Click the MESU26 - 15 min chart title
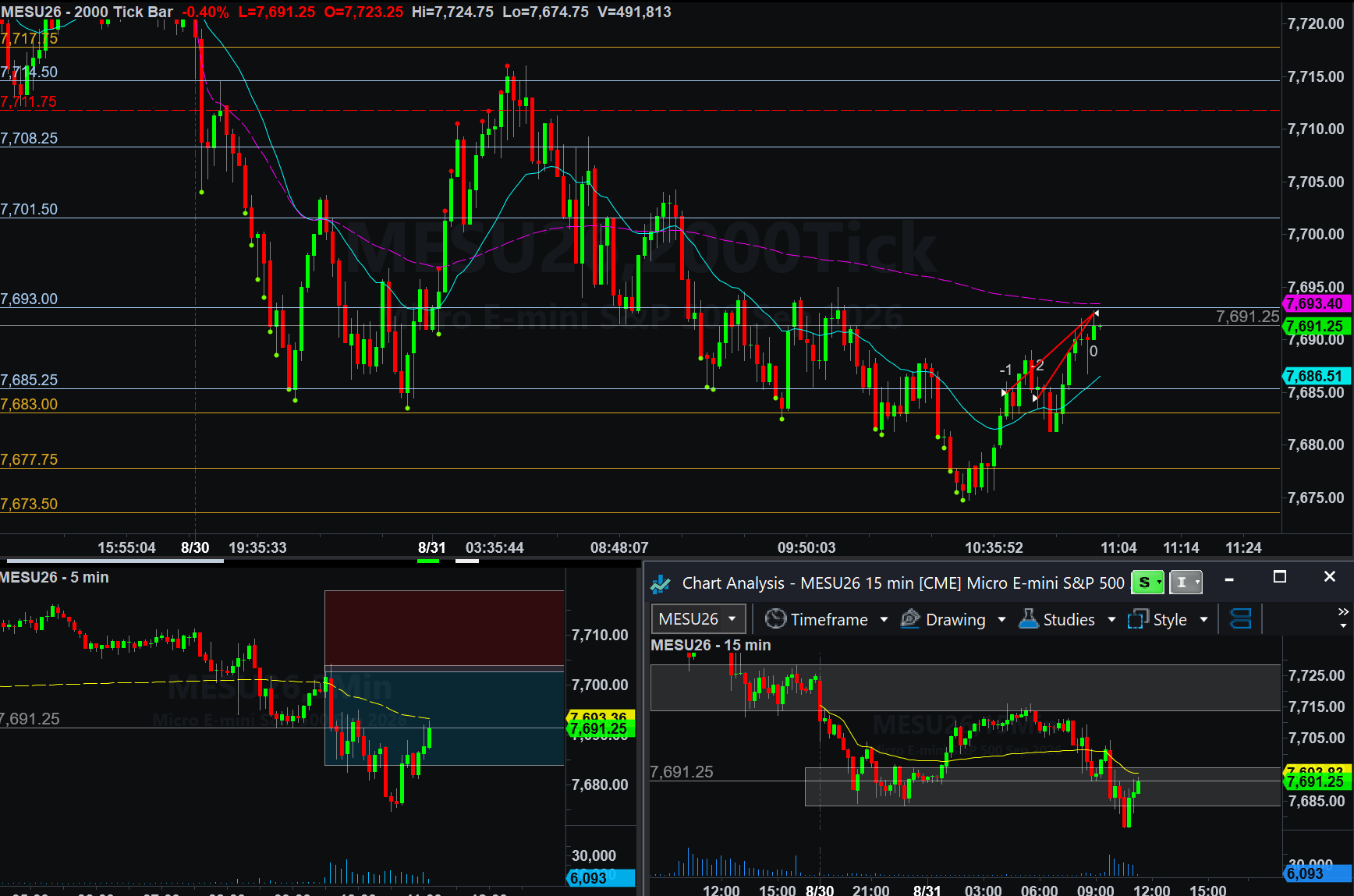The height and width of the screenshot is (896, 1354). pos(711,645)
